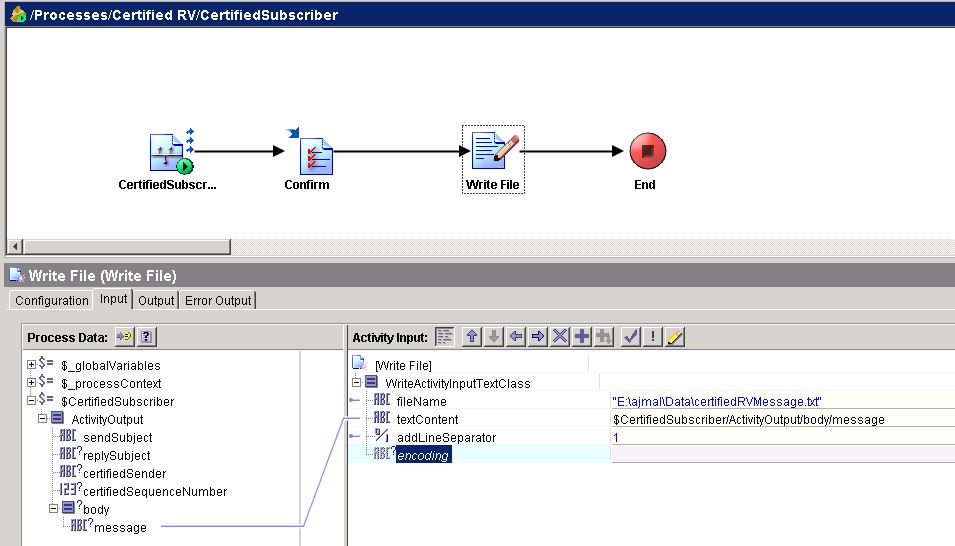
Task: Click the Insert plus button in Activity Input
Action: tap(582, 336)
